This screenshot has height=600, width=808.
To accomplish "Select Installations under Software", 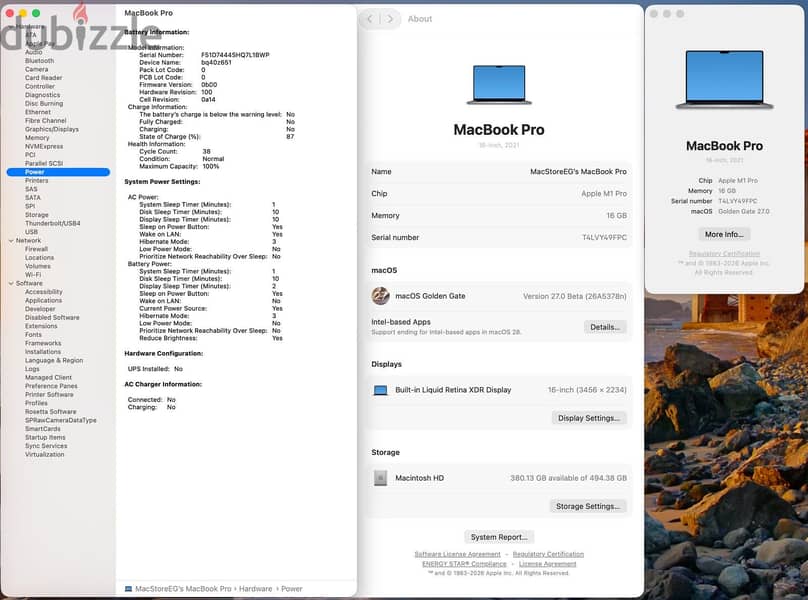I will click(x=43, y=352).
